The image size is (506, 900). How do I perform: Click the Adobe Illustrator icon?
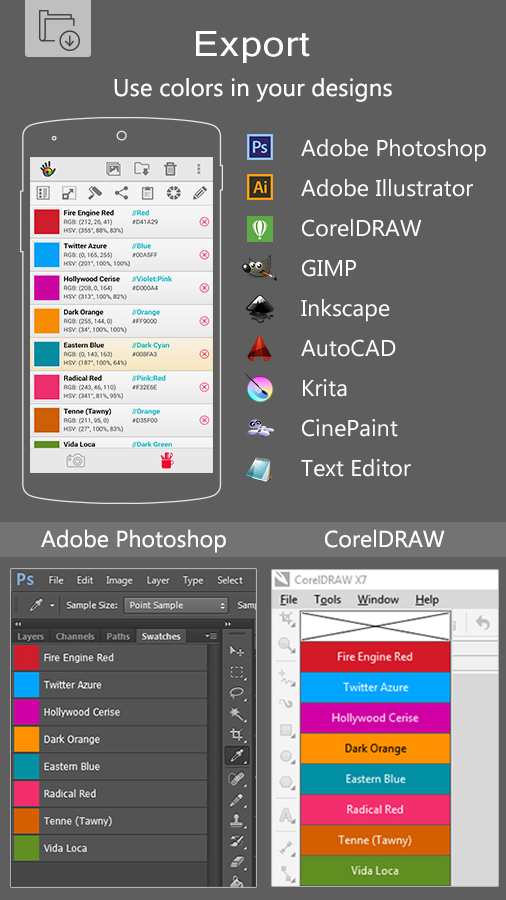(x=260, y=187)
